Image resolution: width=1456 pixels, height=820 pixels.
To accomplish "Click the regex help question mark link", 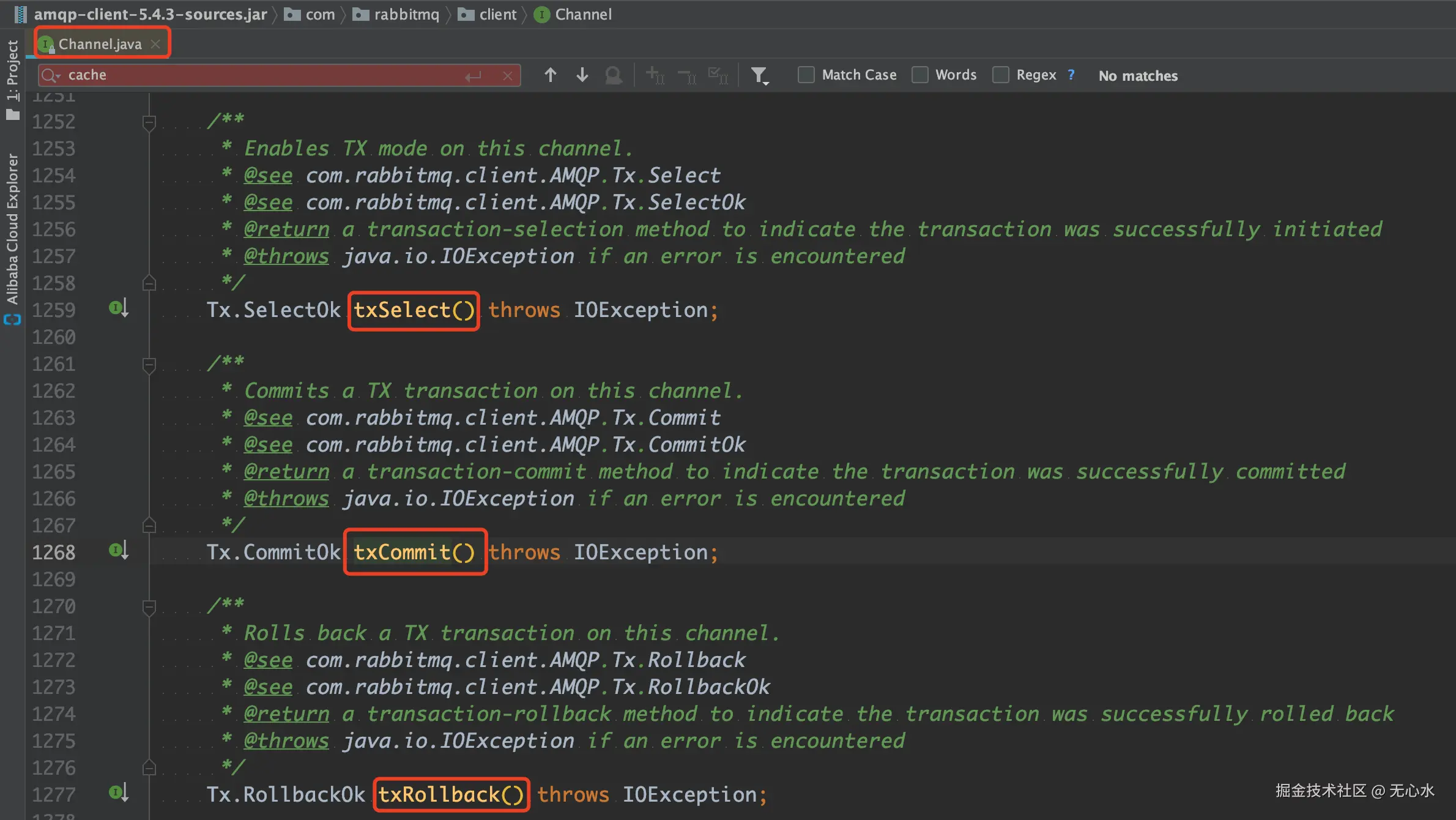I will pyautogui.click(x=1071, y=75).
